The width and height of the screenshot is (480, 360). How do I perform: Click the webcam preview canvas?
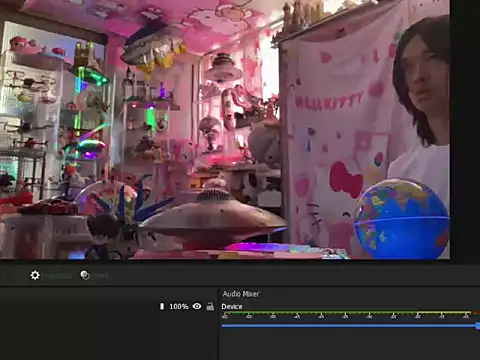pyautogui.click(x=225, y=129)
